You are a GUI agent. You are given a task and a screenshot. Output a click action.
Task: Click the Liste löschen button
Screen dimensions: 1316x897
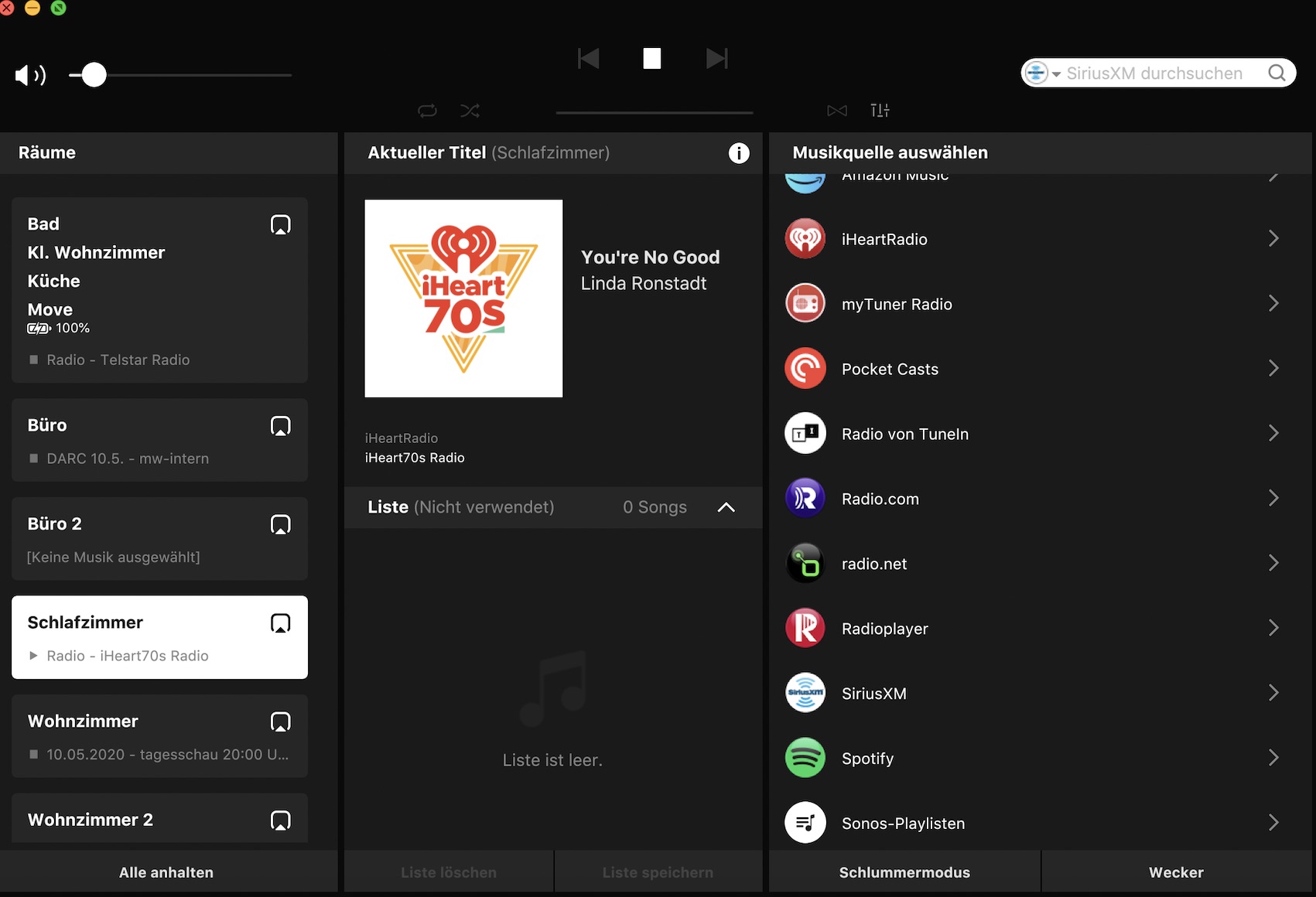tap(449, 872)
